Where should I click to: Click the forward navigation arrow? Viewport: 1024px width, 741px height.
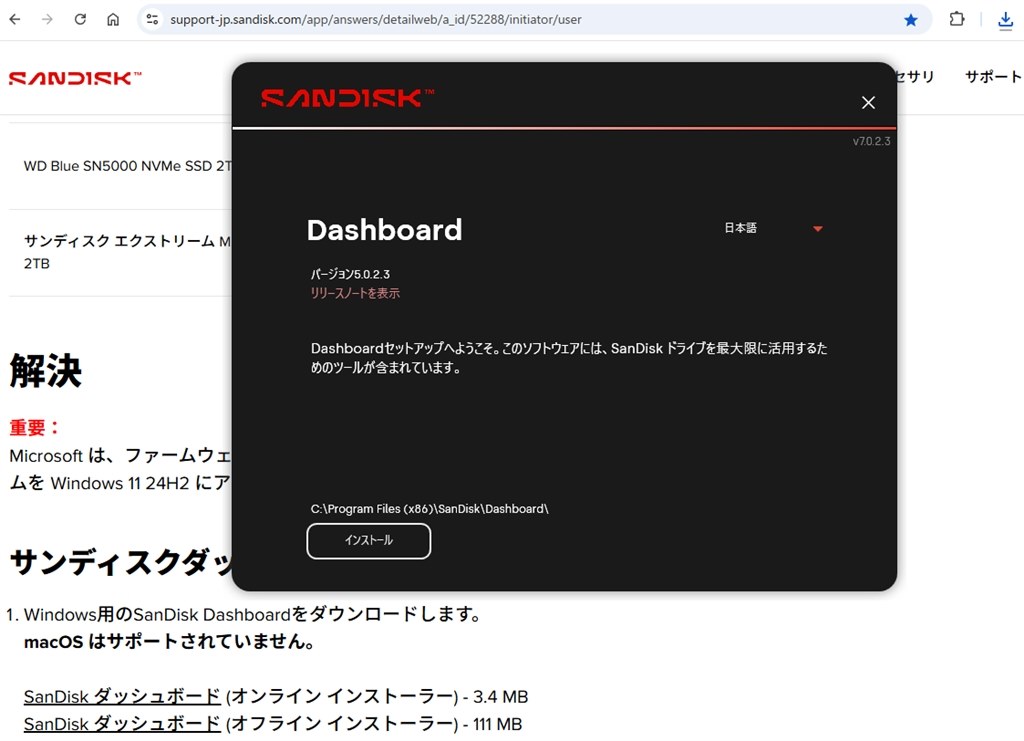click(47, 18)
